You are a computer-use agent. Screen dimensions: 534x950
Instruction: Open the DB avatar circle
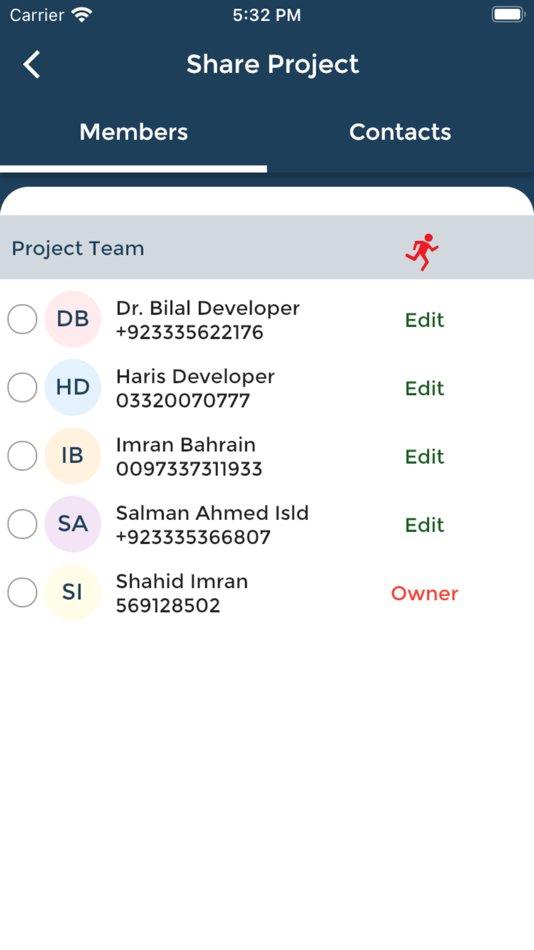pos(73,319)
